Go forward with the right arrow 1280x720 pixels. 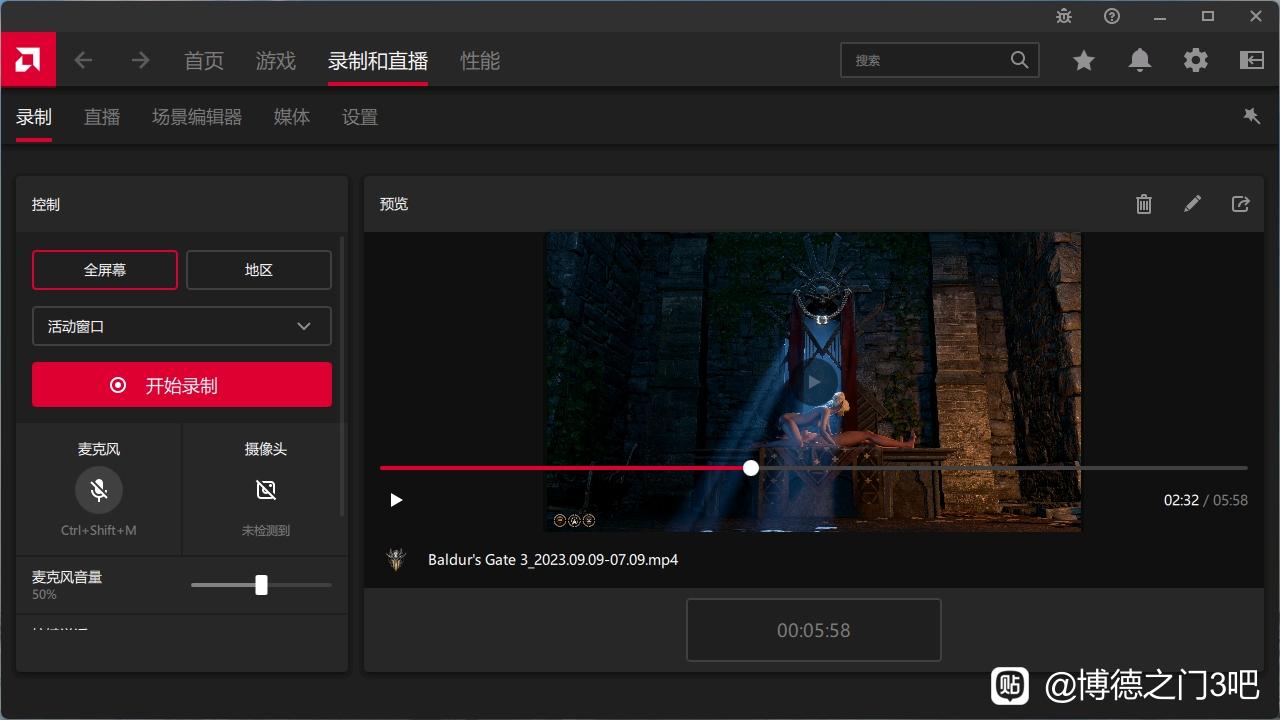click(140, 60)
